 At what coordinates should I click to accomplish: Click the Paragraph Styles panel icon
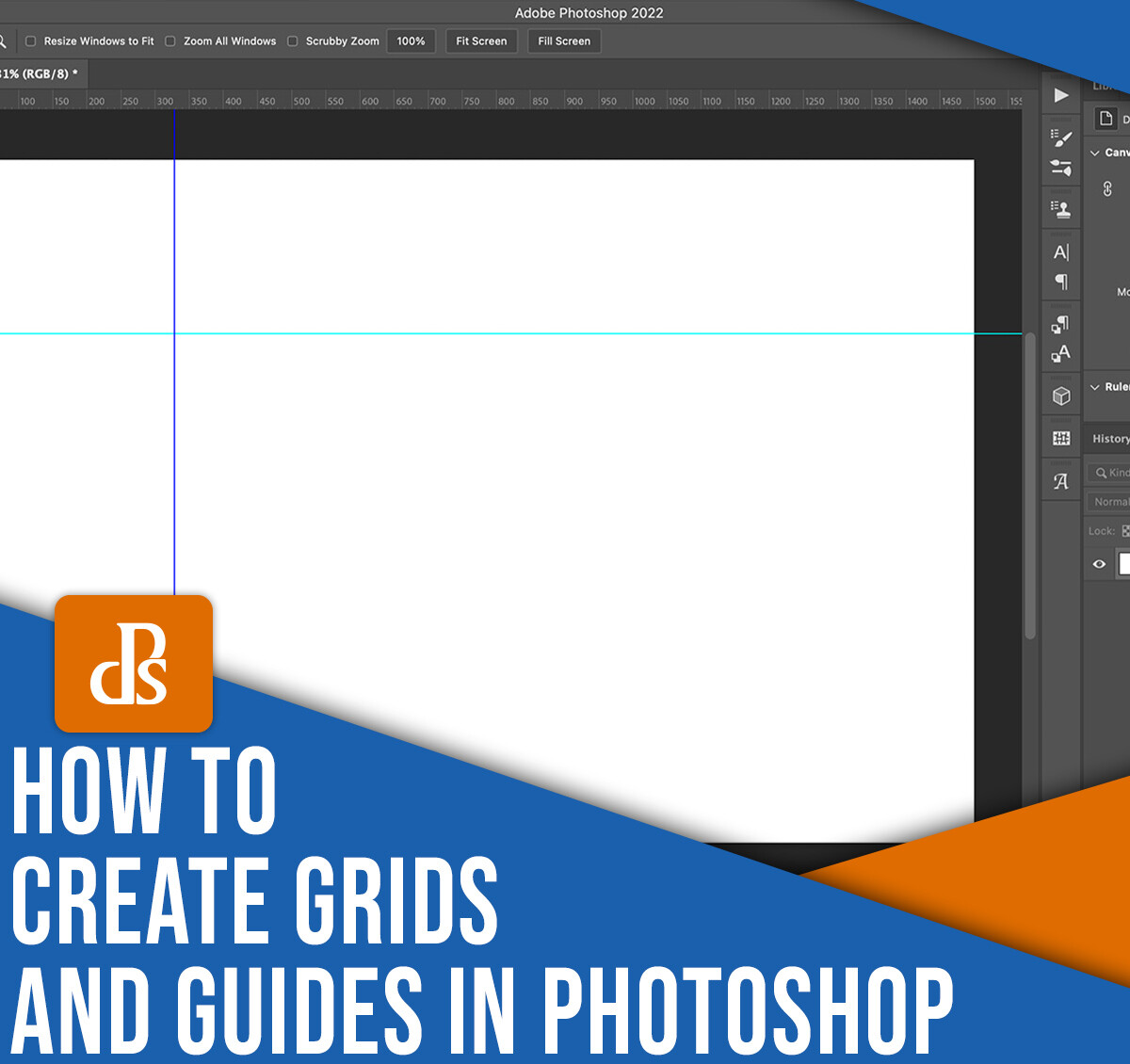pyautogui.click(x=1060, y=323)
